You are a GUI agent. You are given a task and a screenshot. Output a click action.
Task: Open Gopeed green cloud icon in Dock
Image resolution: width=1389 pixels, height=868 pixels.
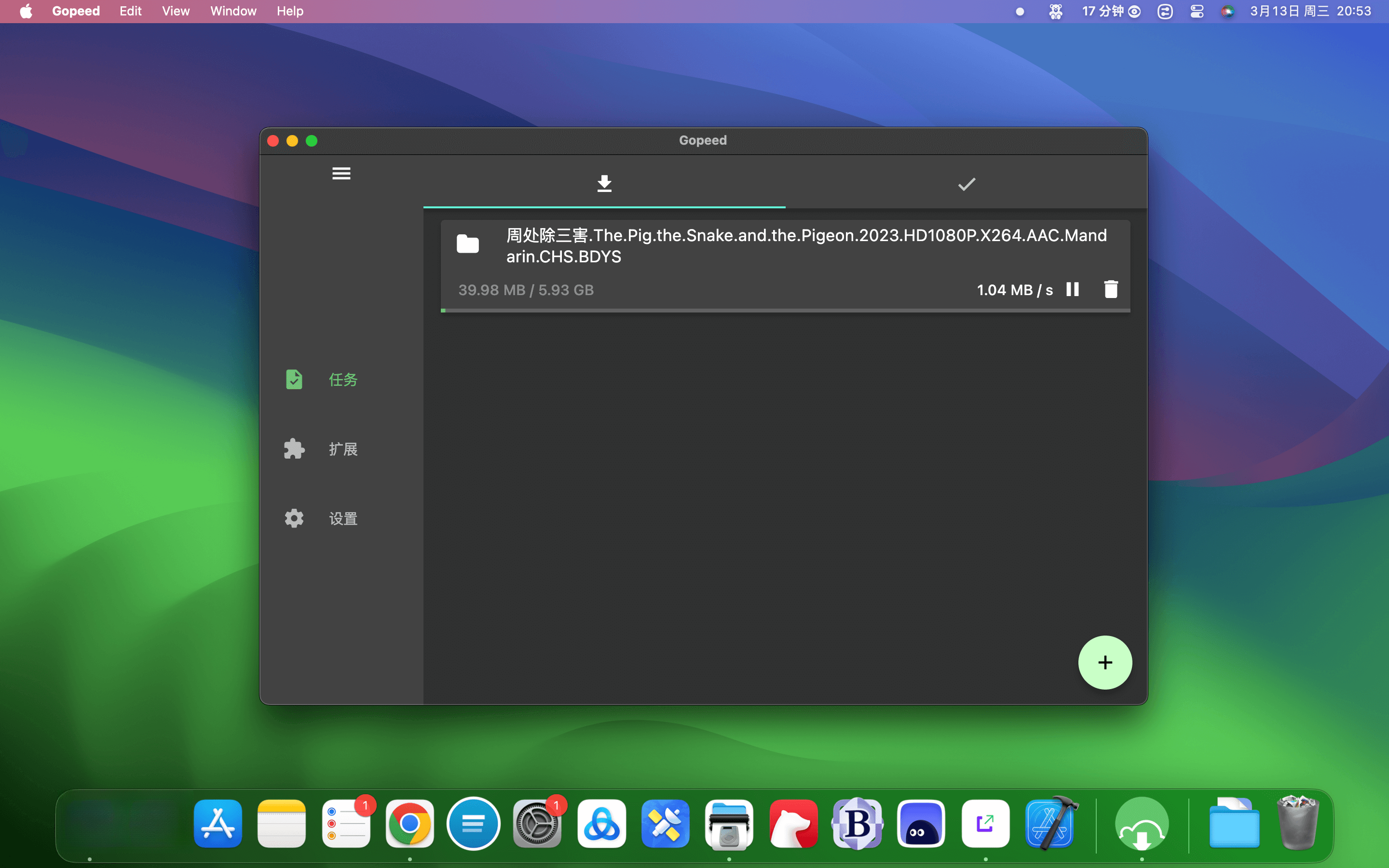[x=1142, y=823]
